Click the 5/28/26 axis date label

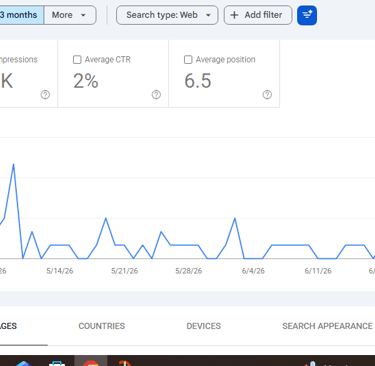[x=189, y=271]
